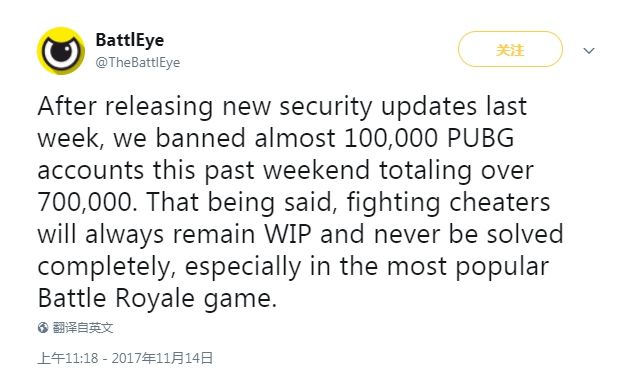The width and height of the screenshot is (624, 376).
Task: Click the WIP abbreviation in the tweet
Action: (288, 234)
